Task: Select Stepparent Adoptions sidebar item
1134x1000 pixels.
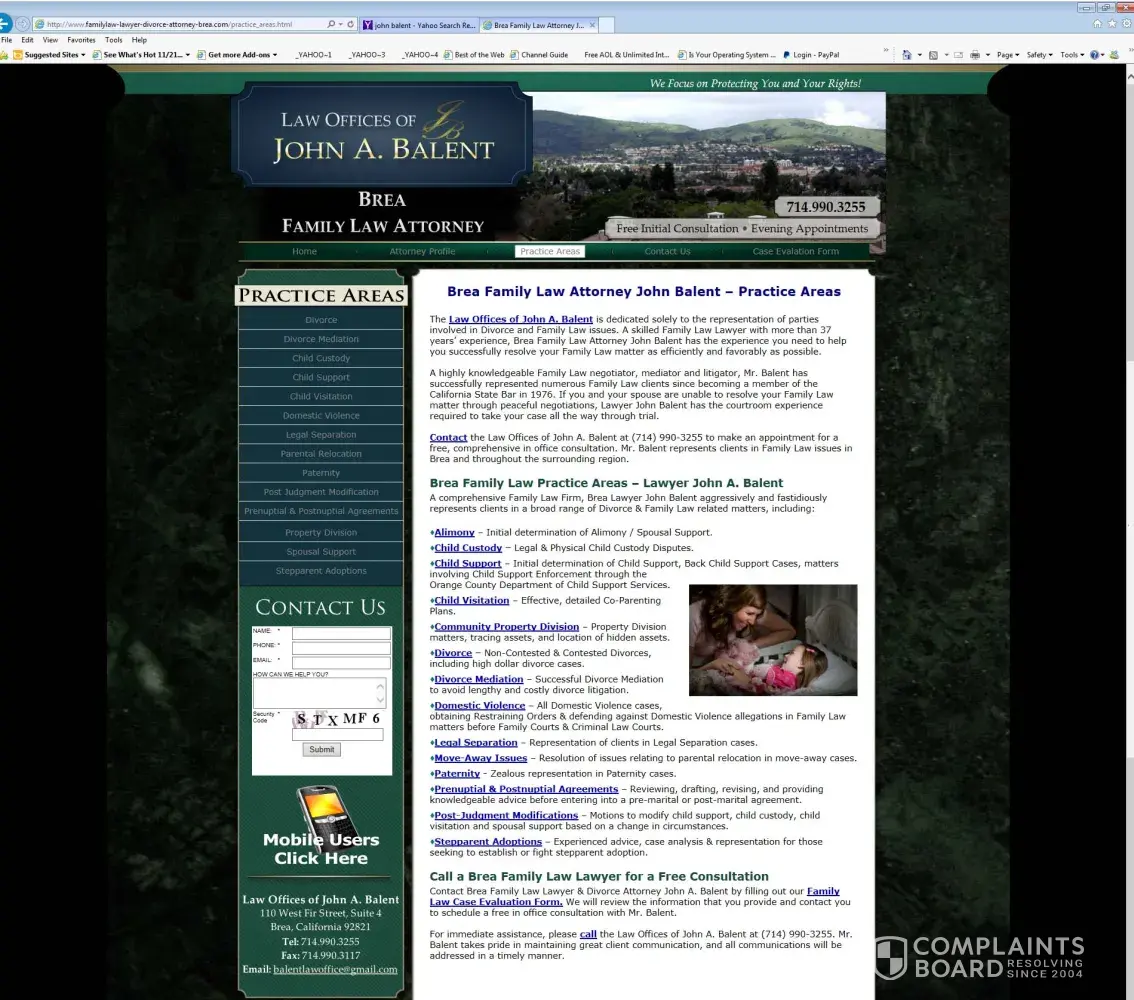Action: click(x=321, y=570)
